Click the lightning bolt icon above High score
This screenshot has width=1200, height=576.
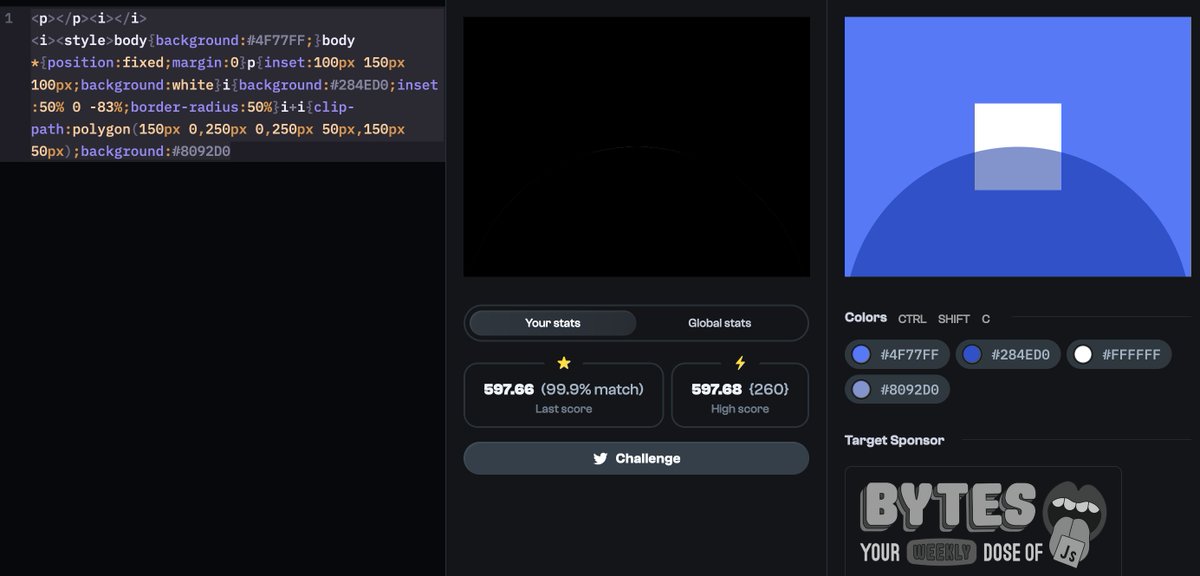pos(740,363)
